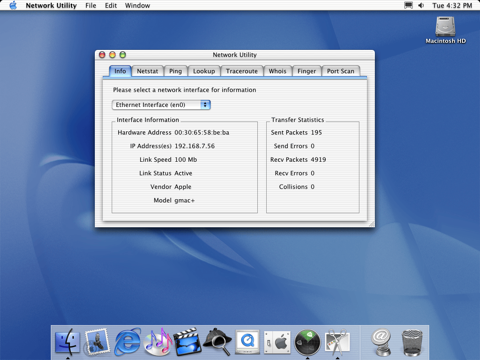Switch to the Lookup tab
The height and width of the screenshot is (360, 480).
204,71
